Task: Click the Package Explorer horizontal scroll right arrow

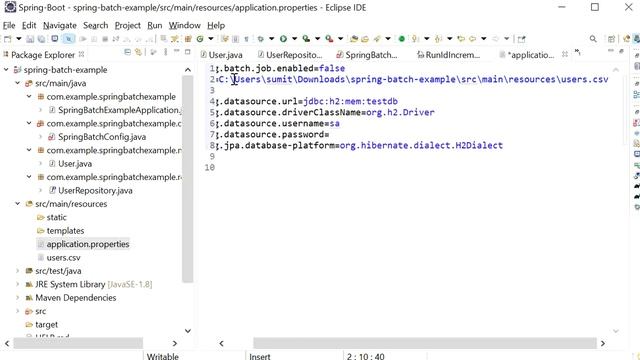Action: pyautogui.click(x=175, y=343)
